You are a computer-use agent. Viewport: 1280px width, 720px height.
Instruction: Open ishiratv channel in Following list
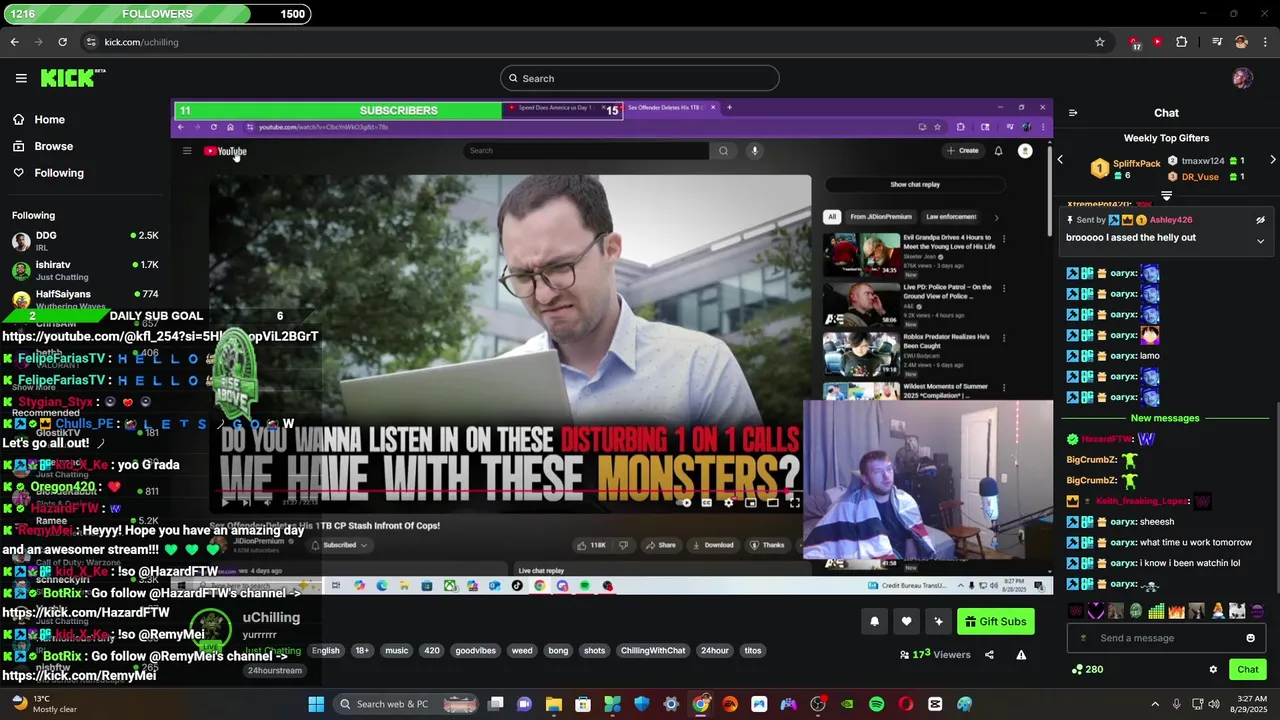click(85, 270)
